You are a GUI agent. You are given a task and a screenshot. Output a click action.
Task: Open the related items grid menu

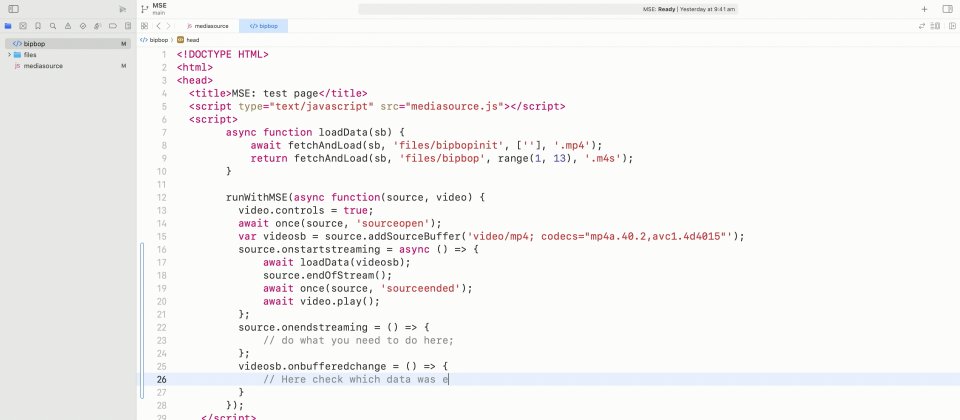(x=144, y=26)
